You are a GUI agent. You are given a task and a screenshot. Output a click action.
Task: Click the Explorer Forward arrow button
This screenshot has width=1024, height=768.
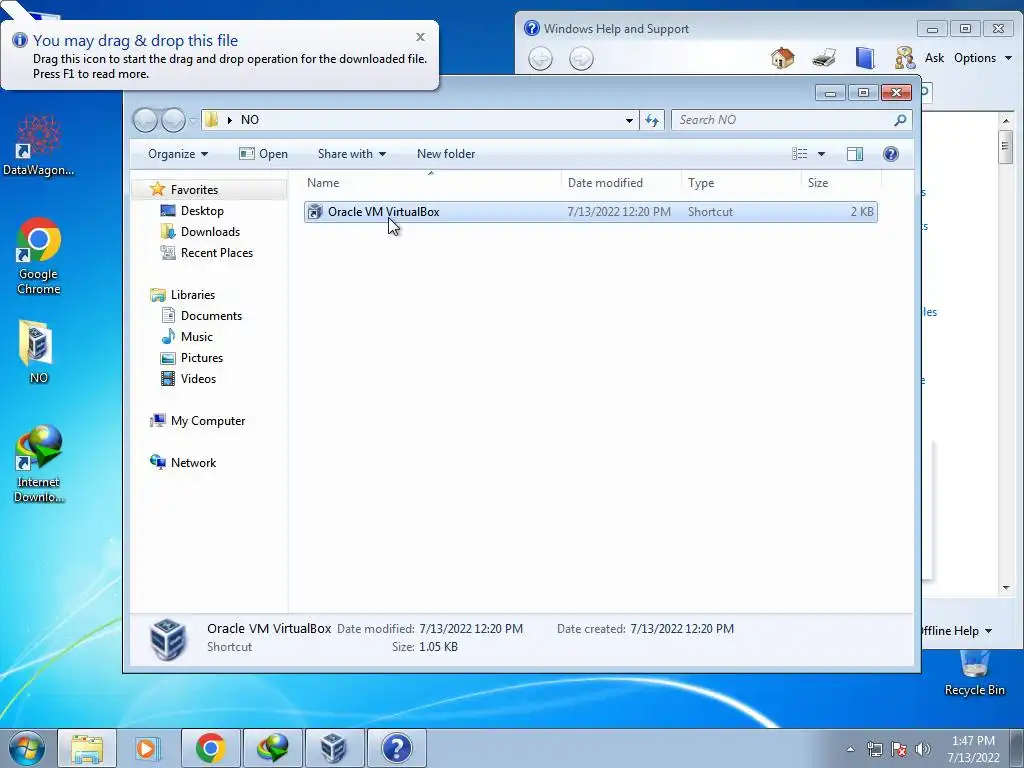[173, 120]
